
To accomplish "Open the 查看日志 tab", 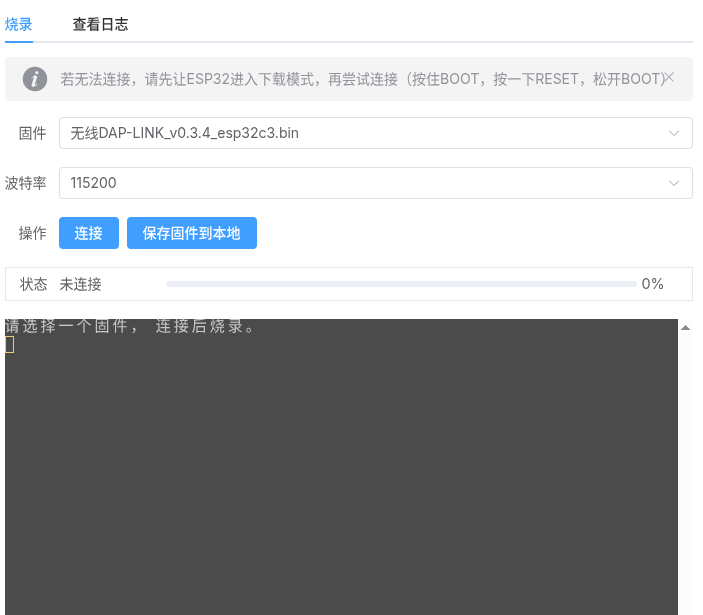I will click(x=100, y=24).
